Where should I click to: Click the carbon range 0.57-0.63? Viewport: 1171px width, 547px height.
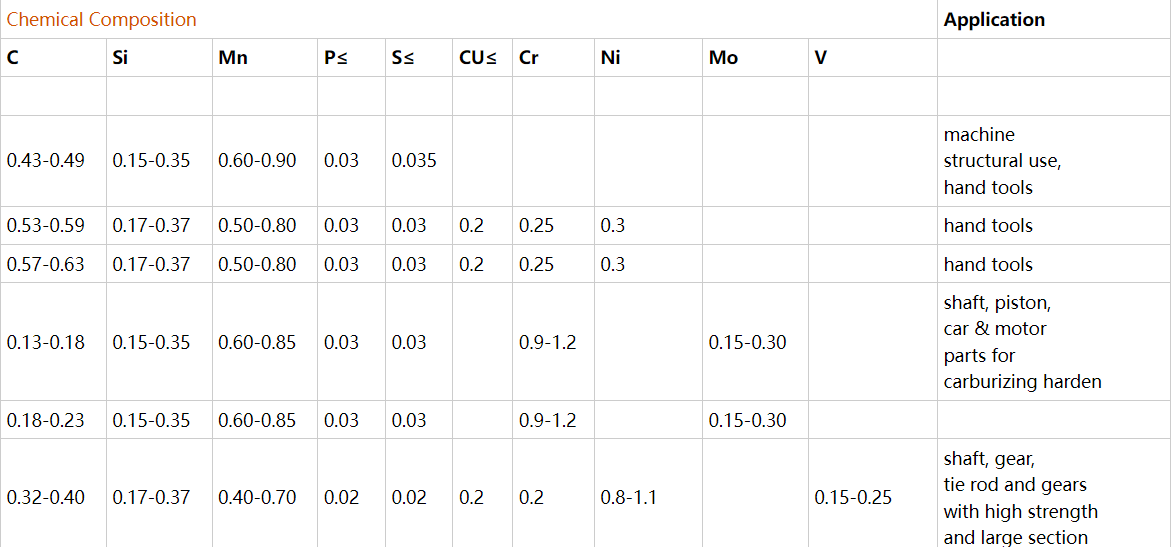click(46, 265)
